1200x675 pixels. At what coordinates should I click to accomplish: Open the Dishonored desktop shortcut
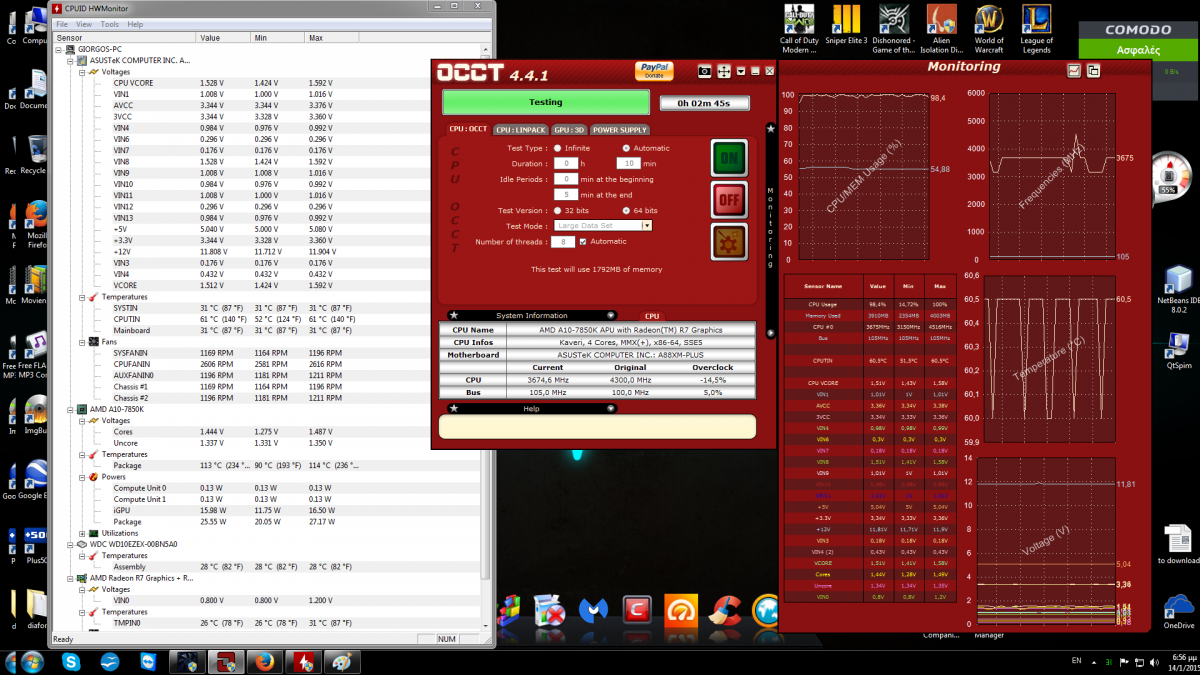[893, 30]
